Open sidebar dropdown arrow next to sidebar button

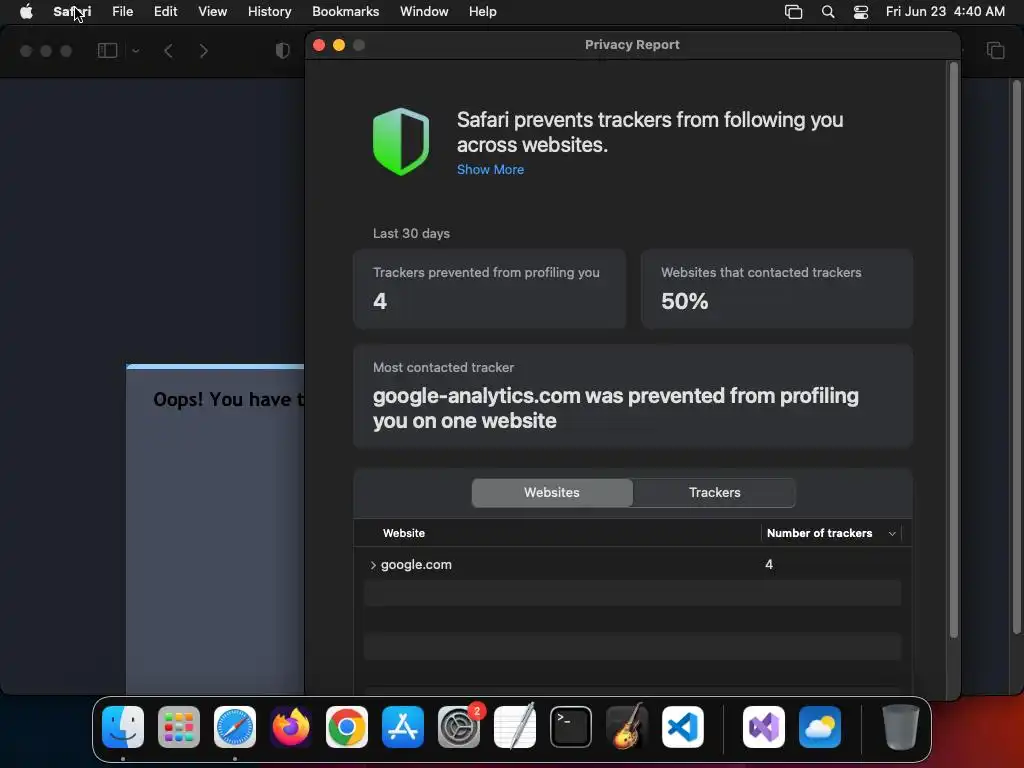click(x=135, y=50)
